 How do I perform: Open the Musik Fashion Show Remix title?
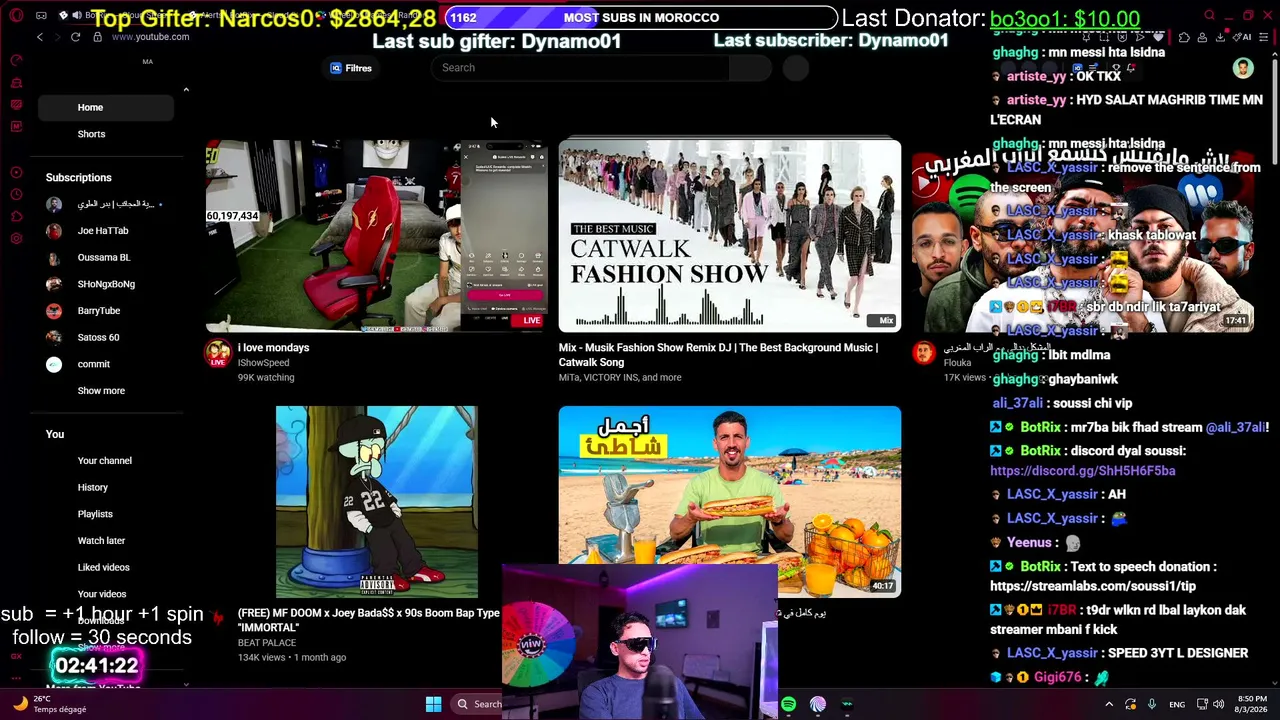point(718,355)
